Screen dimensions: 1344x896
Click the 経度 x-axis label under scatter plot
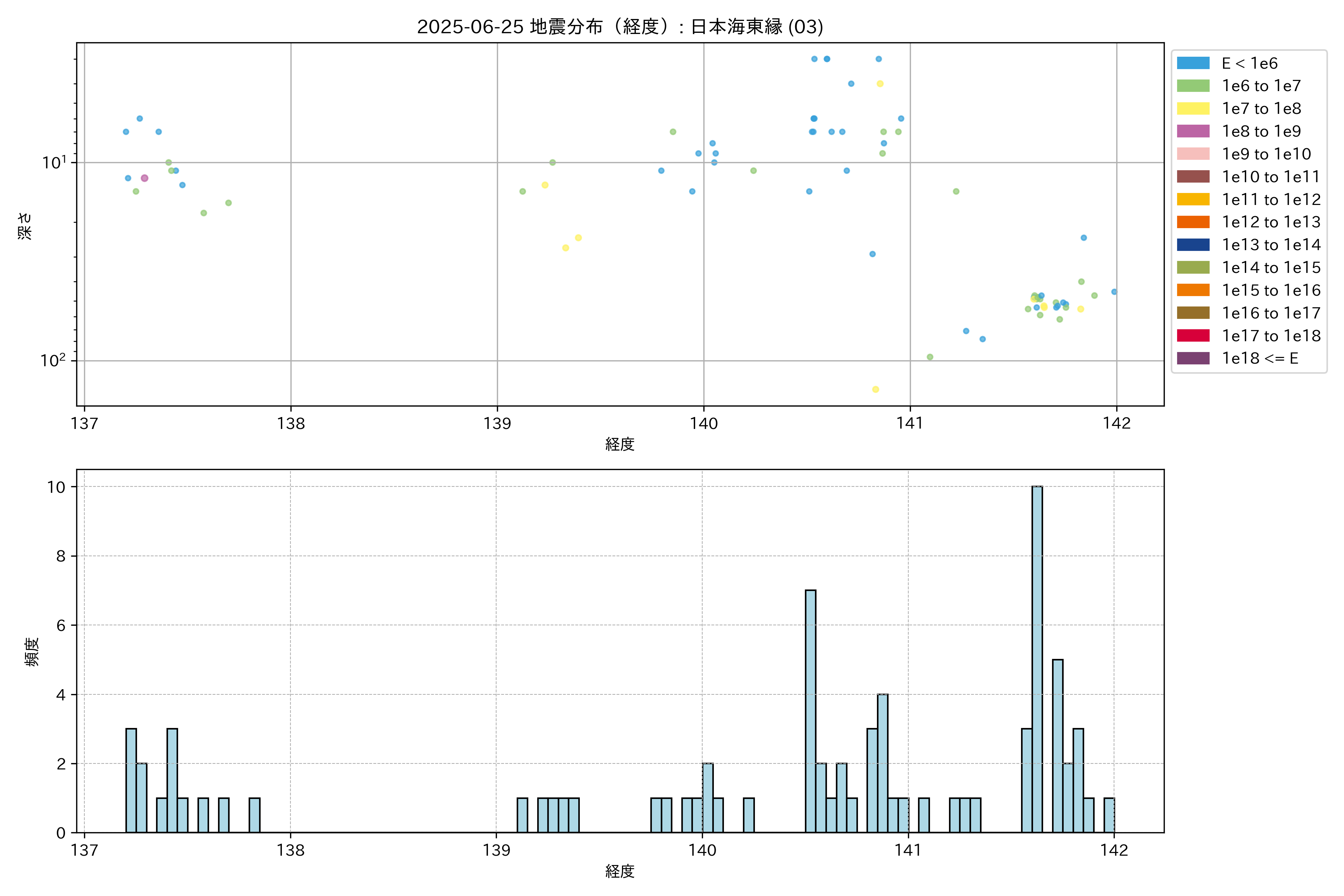(619, 444)
